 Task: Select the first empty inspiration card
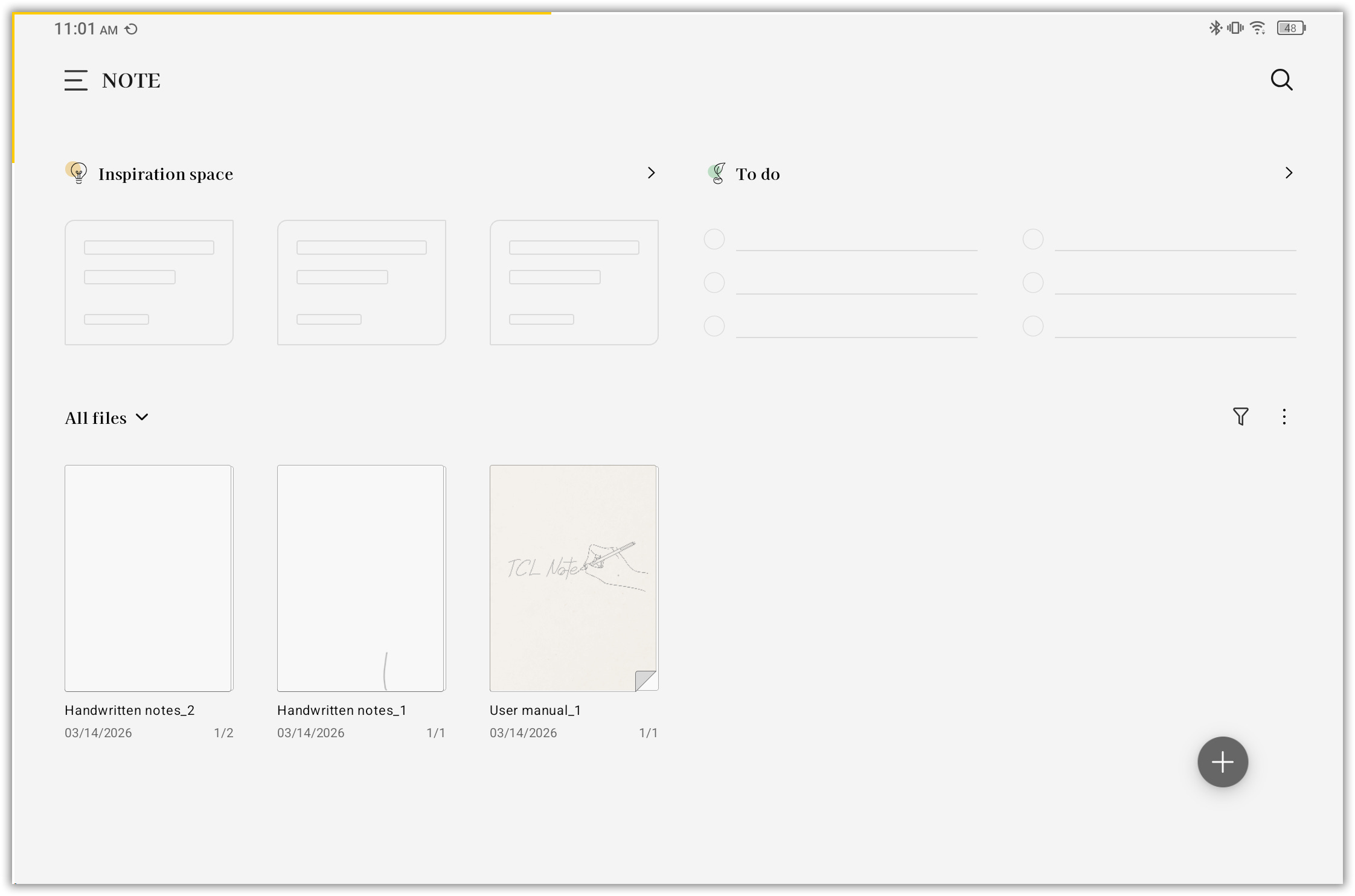pyautogui.click(x=149, y=283)
